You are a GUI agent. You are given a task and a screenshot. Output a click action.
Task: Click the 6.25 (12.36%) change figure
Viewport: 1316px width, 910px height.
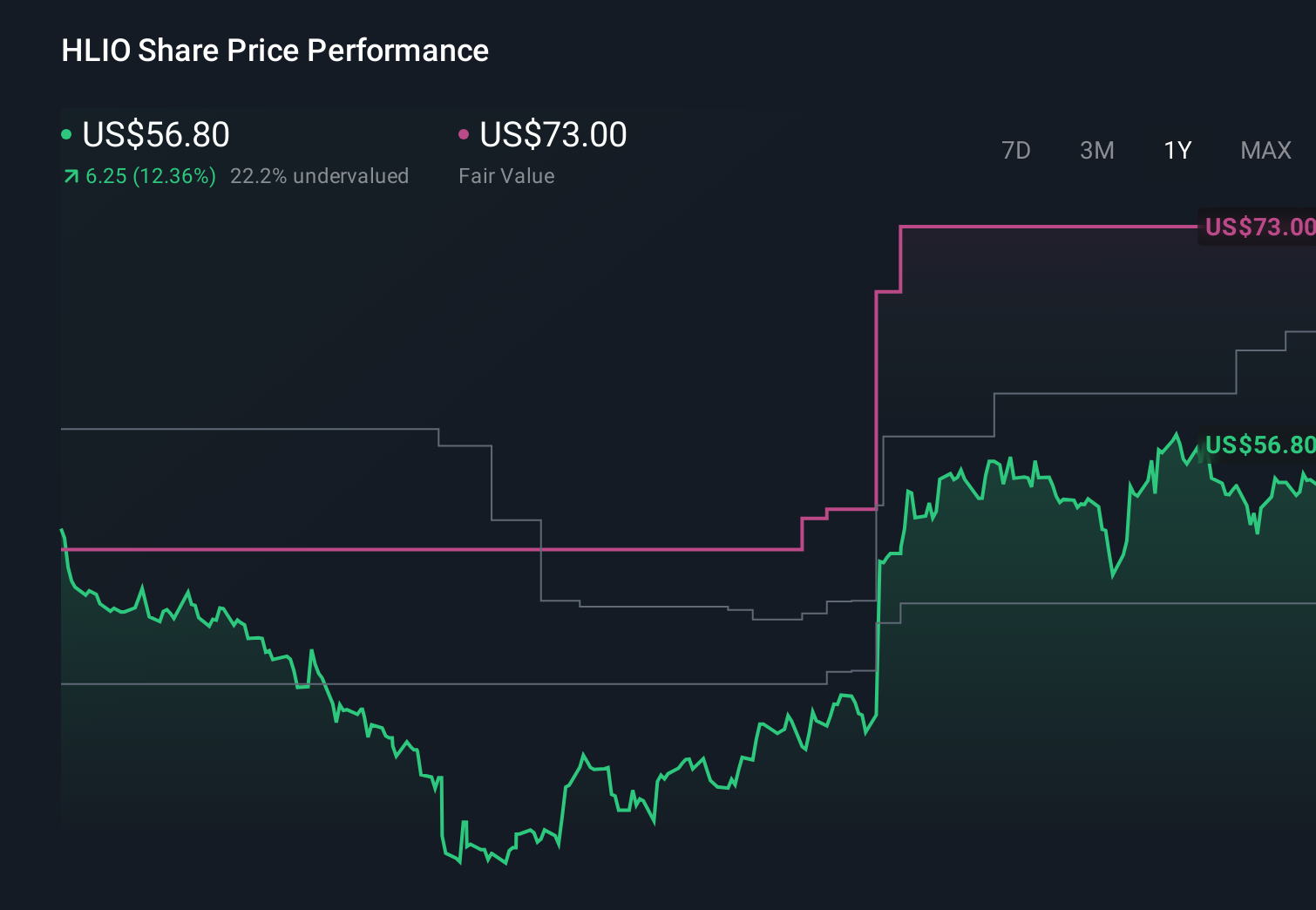tap(149, 176)
